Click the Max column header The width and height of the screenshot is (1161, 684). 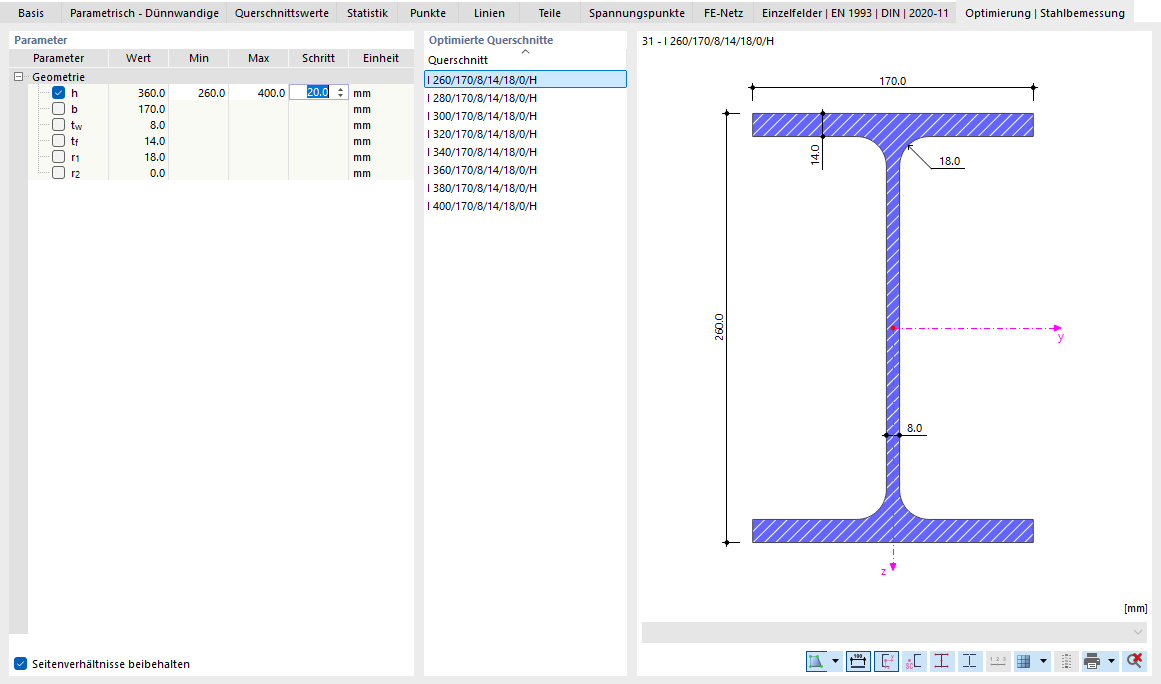258,58
